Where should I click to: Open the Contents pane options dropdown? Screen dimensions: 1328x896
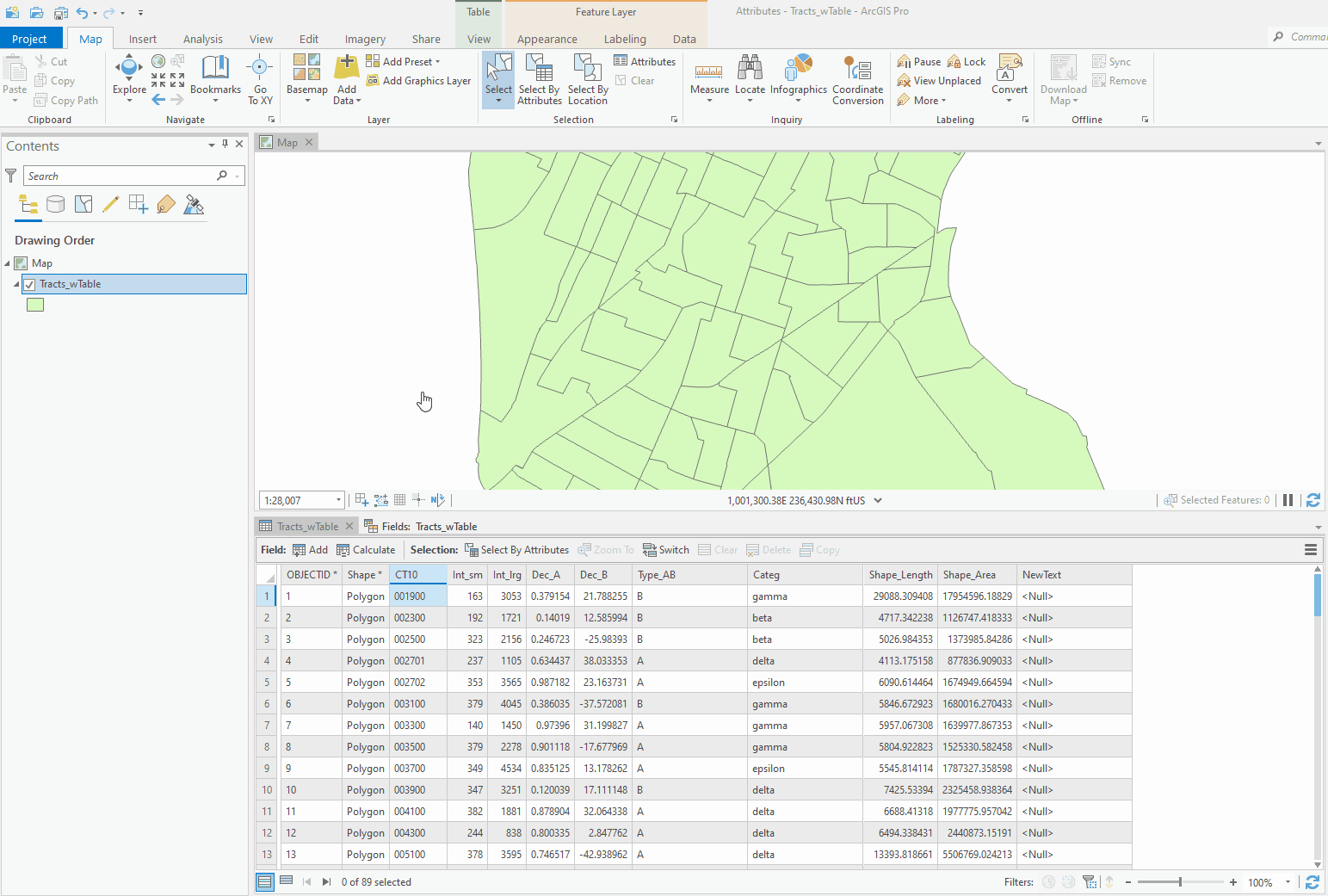pos(212,145)
